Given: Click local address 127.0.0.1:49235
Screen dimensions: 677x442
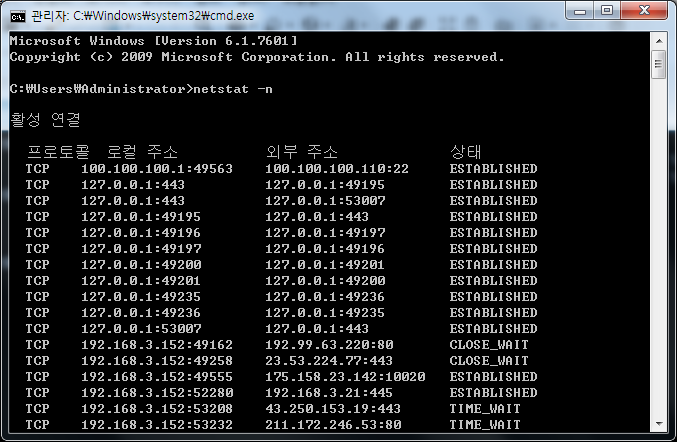Looking at the screenshot, I should 141,297.
